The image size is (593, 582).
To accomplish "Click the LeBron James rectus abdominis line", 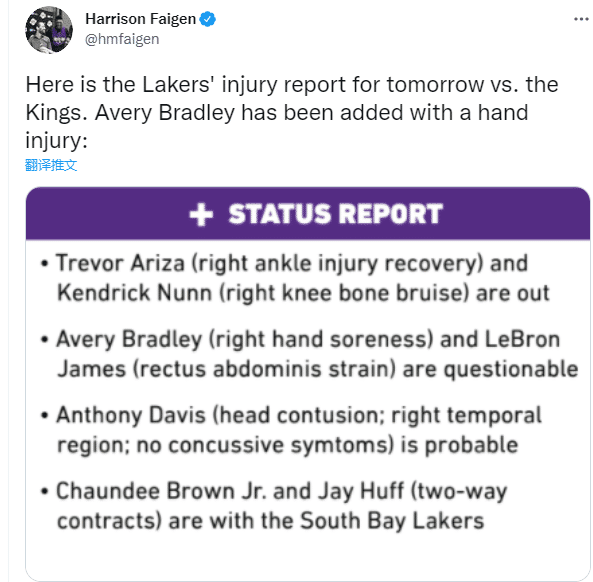I will tap(318, 369).
